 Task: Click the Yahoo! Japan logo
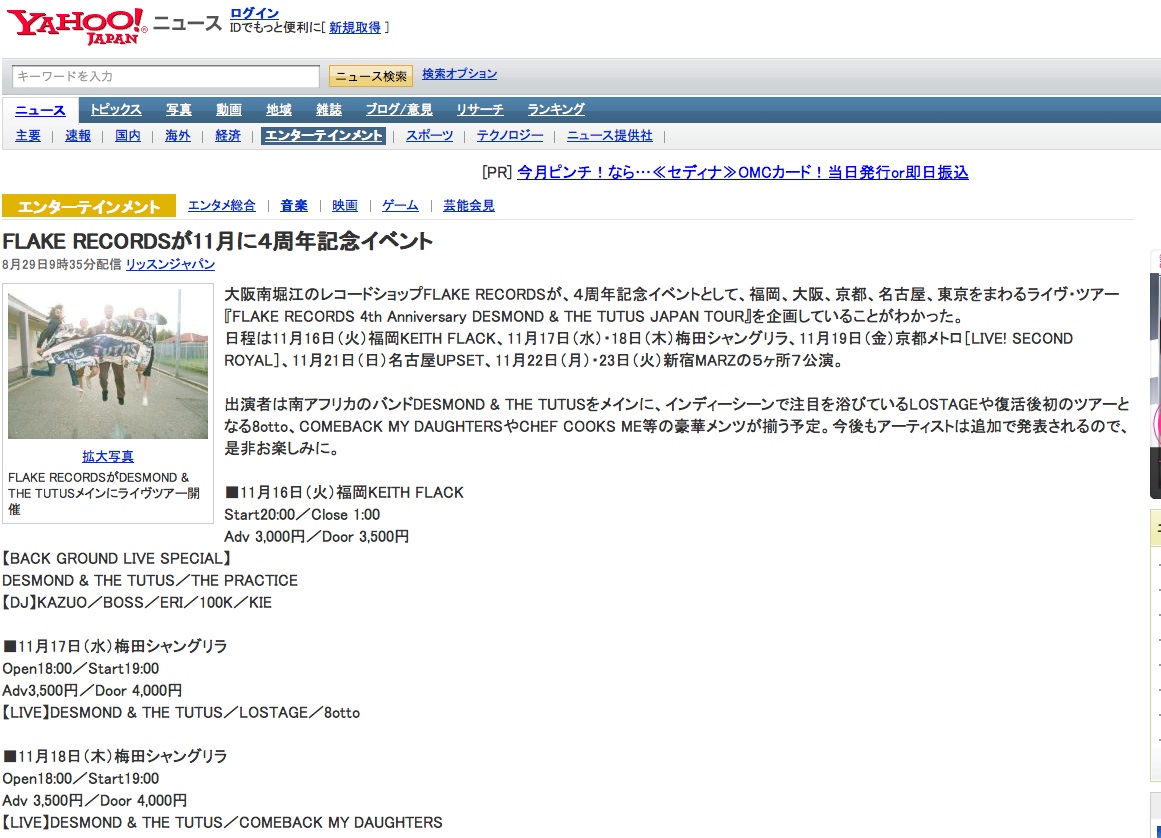click(x=76, y=27)
